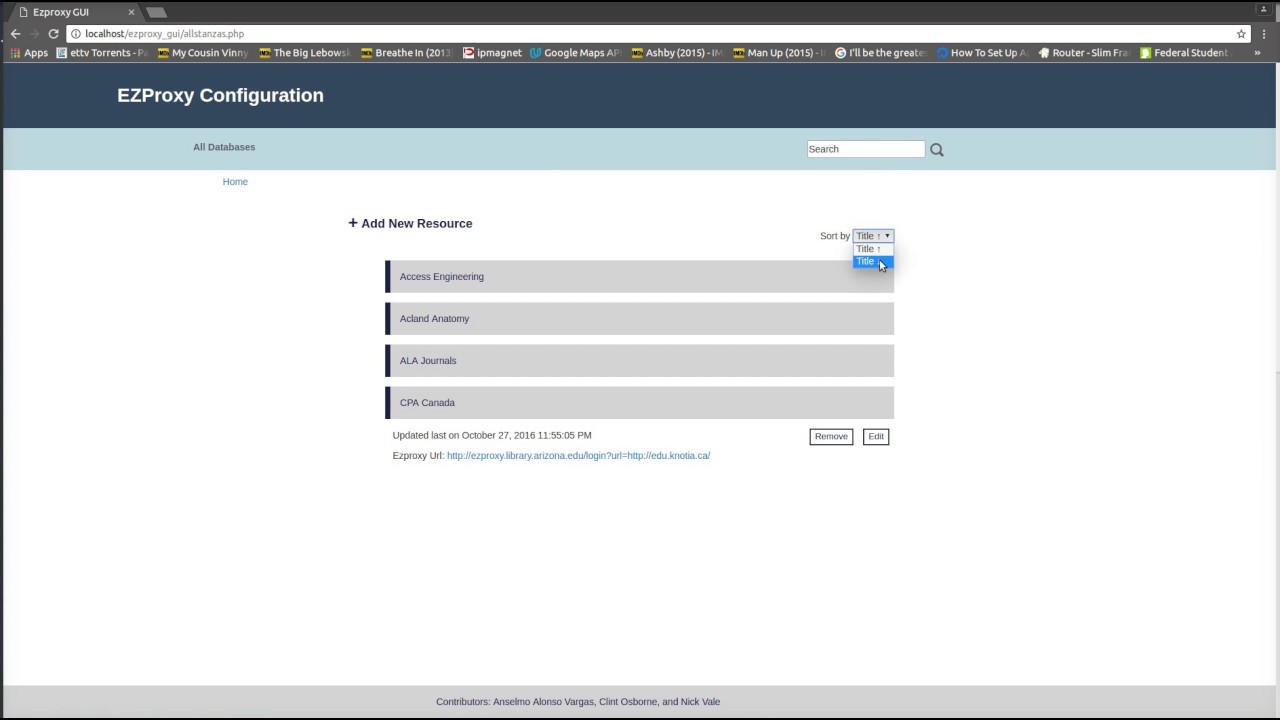
Task: Open the All Databases menu item
Action: point(224,147)
